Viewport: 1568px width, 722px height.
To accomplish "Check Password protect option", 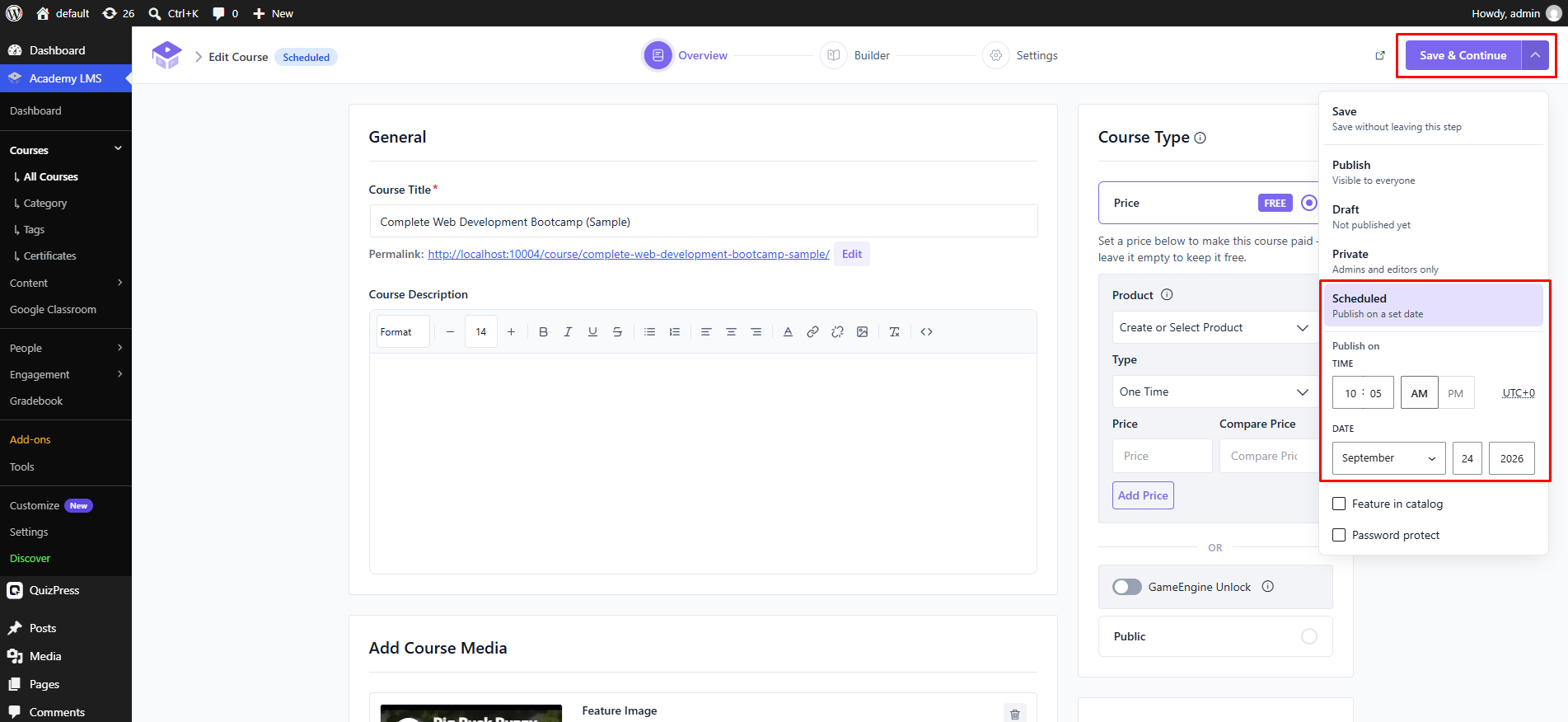I will pyautogui.click(x=1339, y=535).
